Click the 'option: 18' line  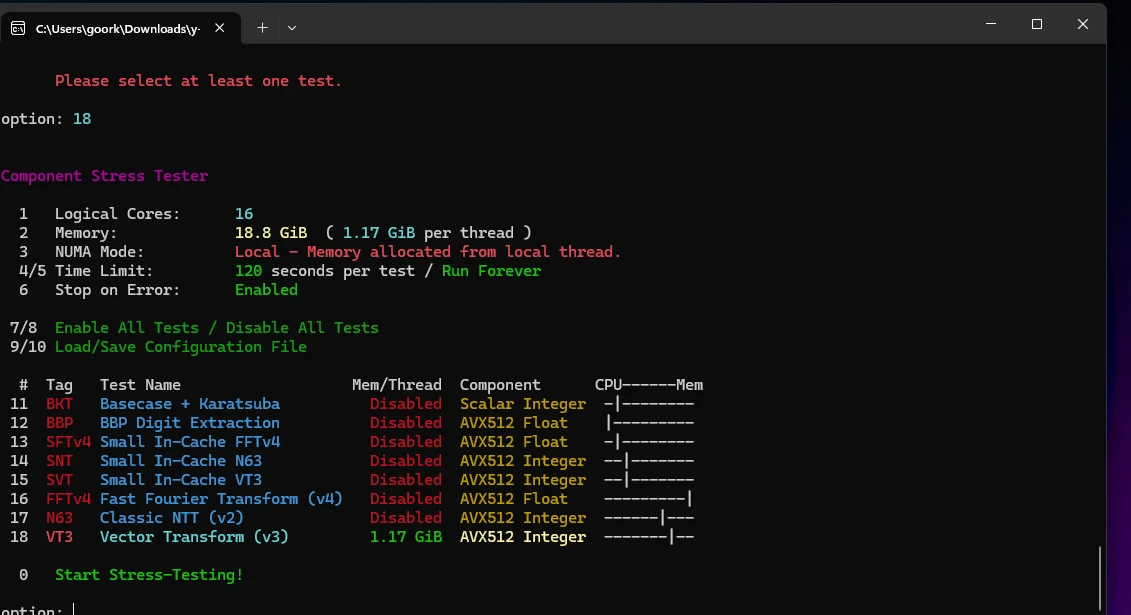(46, 119)
